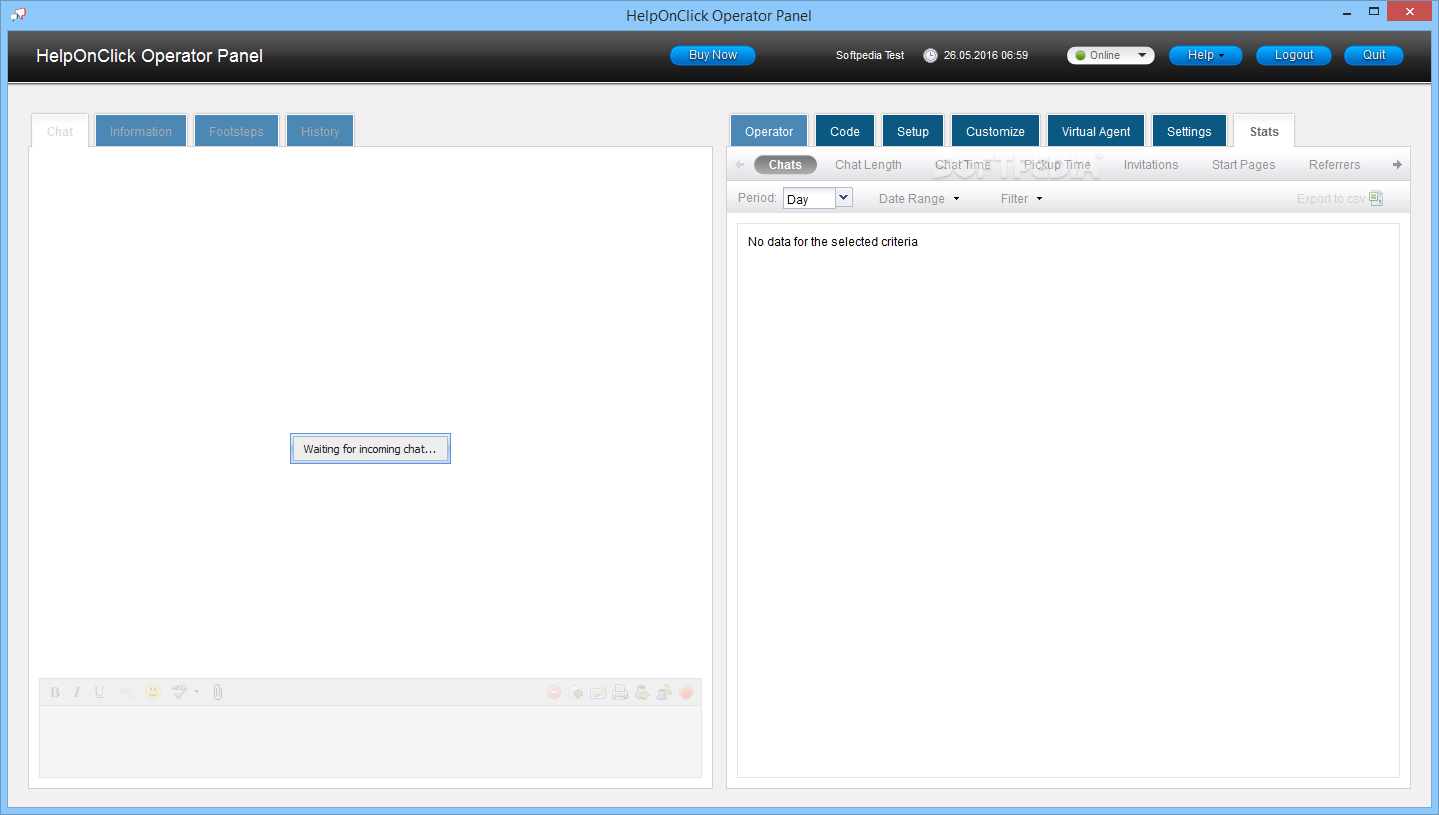Click into the chat message input box
The height and width of the screenshot is (815, 1439).
370,741
